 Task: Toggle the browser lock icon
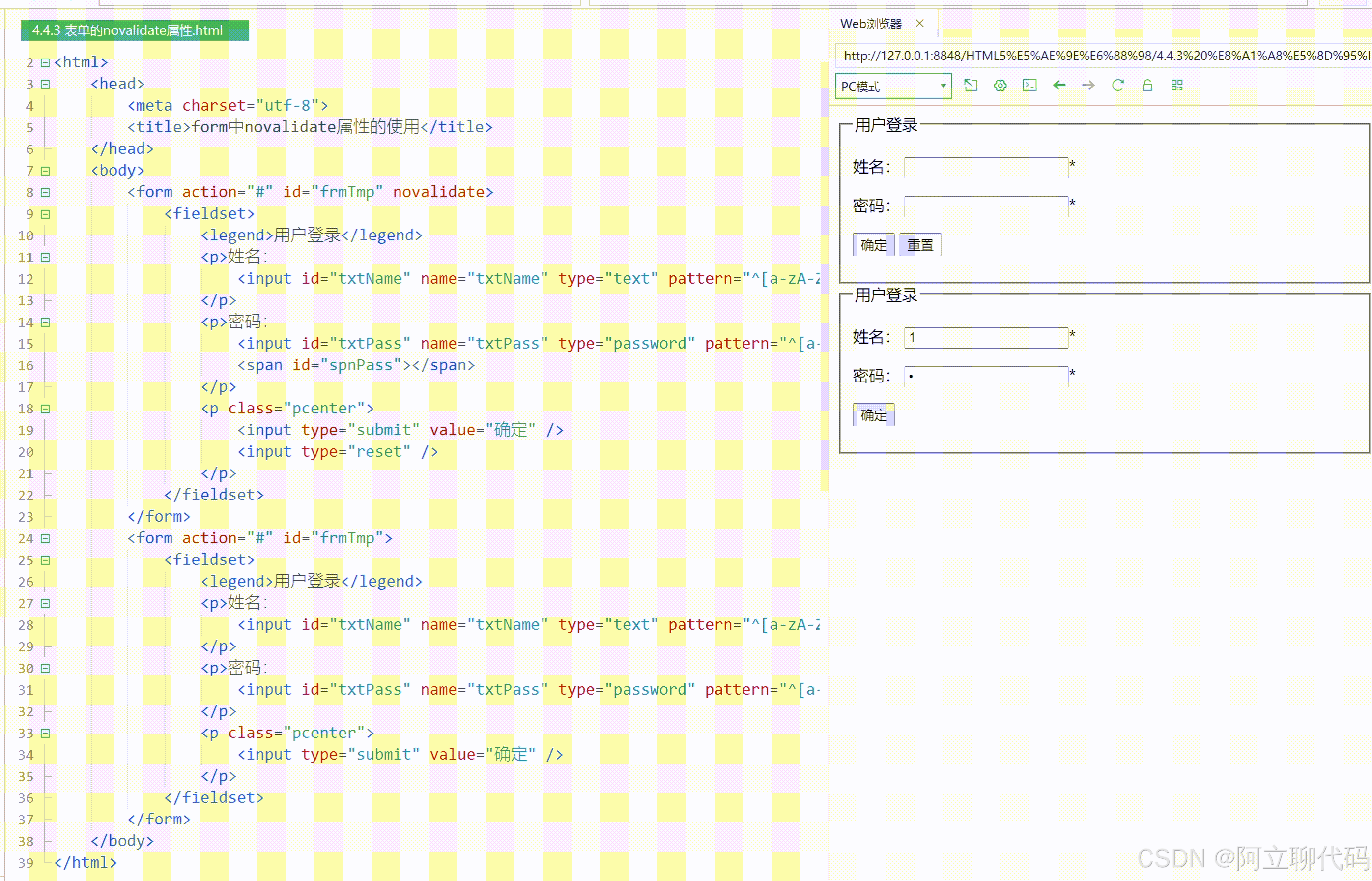(1147, 86)
